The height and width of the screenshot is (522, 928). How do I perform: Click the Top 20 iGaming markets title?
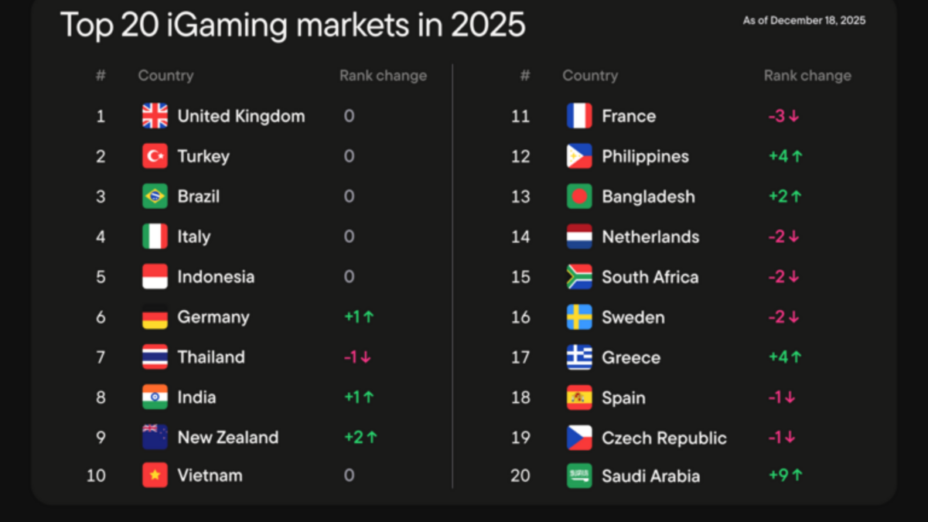tap(292, 25)
